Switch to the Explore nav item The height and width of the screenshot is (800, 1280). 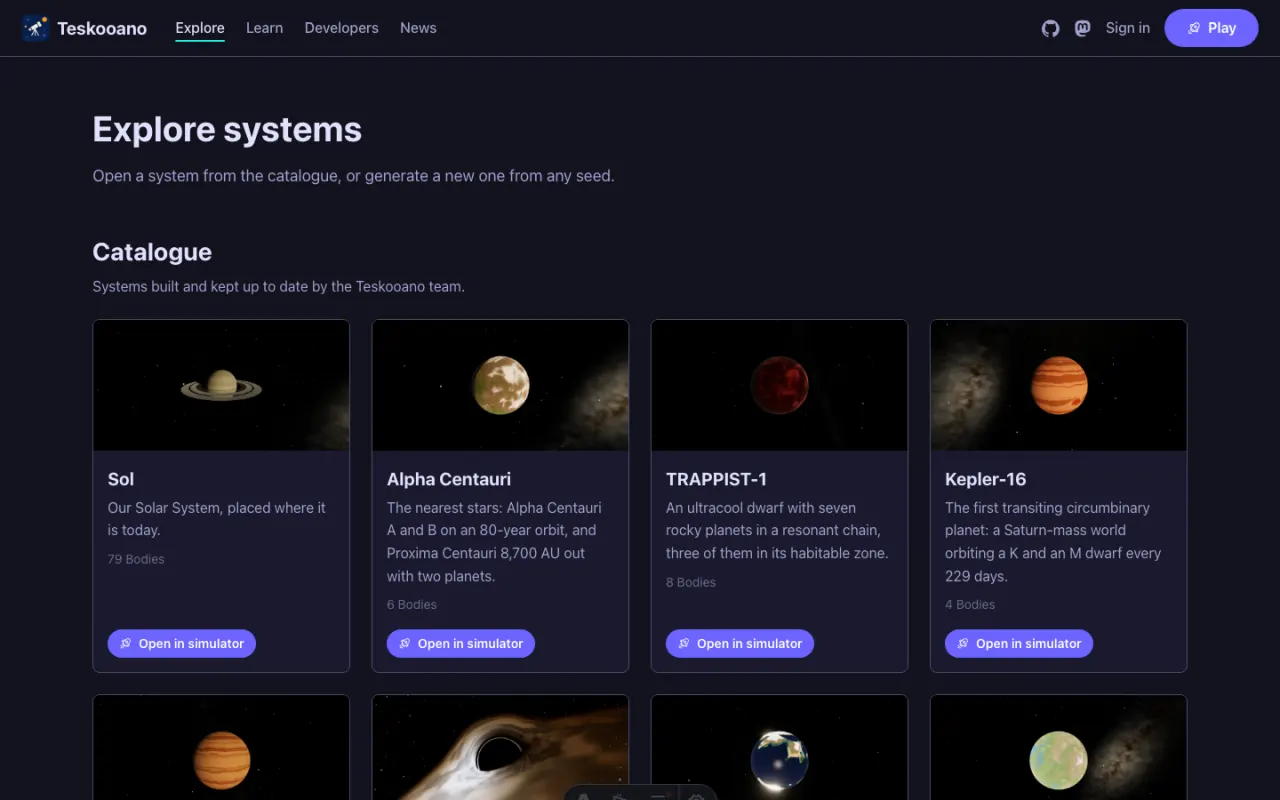click(200, 28)
